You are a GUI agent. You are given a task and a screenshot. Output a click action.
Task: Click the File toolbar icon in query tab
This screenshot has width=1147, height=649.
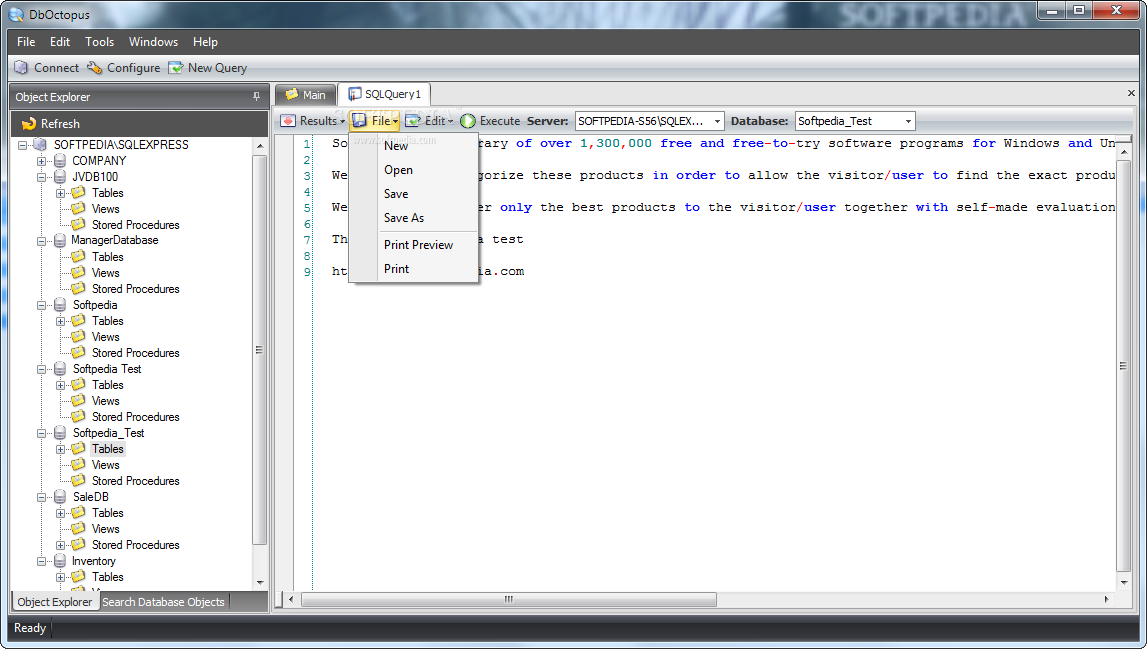(359, 121)
